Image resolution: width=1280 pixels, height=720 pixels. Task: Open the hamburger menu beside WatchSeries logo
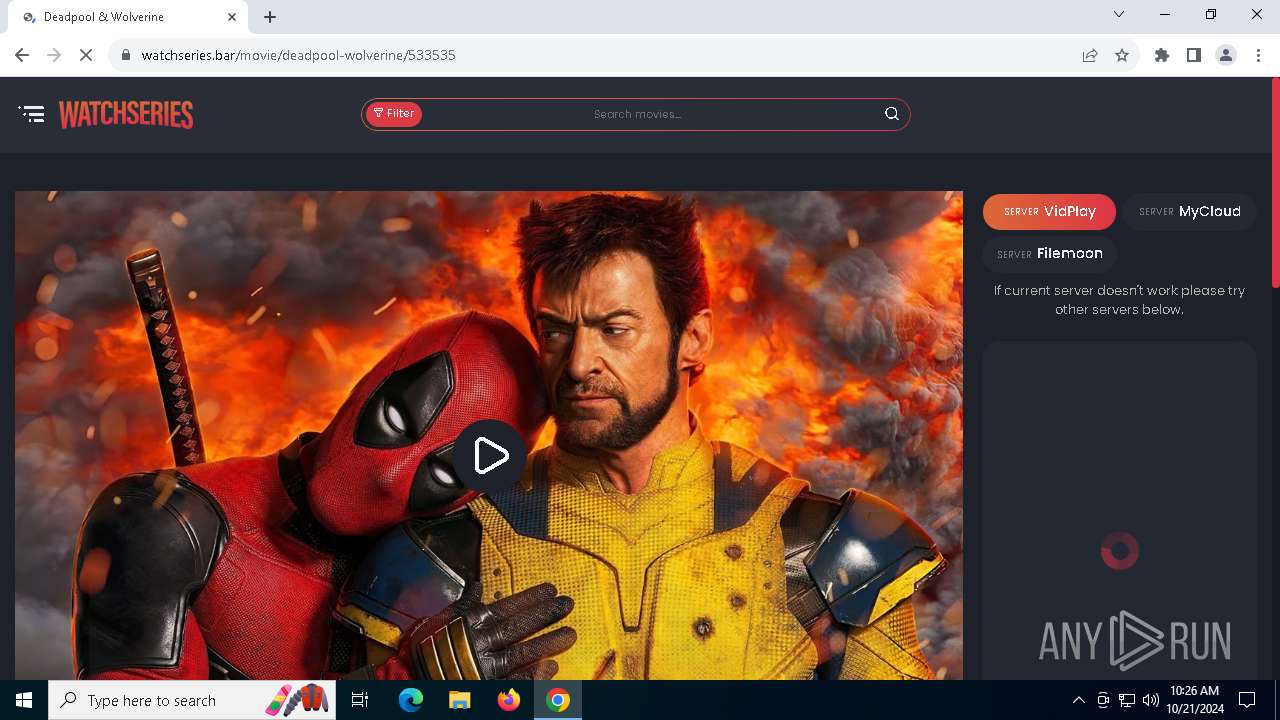(x=32, y=114)
